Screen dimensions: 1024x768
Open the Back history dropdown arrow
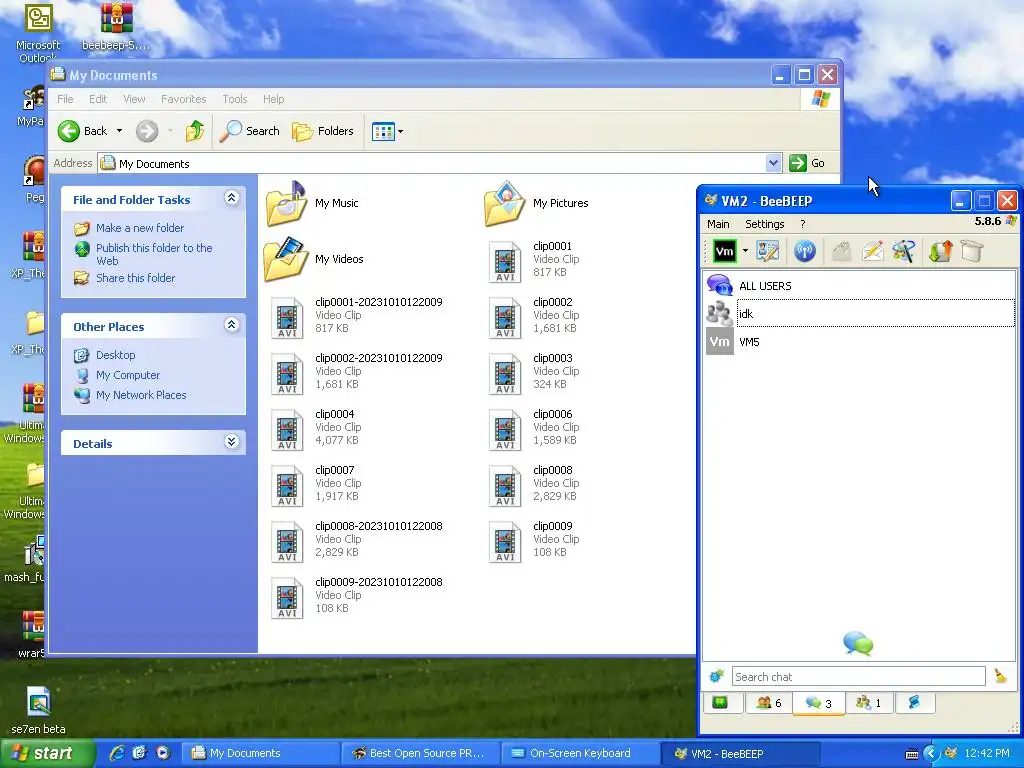pos(119,131)
